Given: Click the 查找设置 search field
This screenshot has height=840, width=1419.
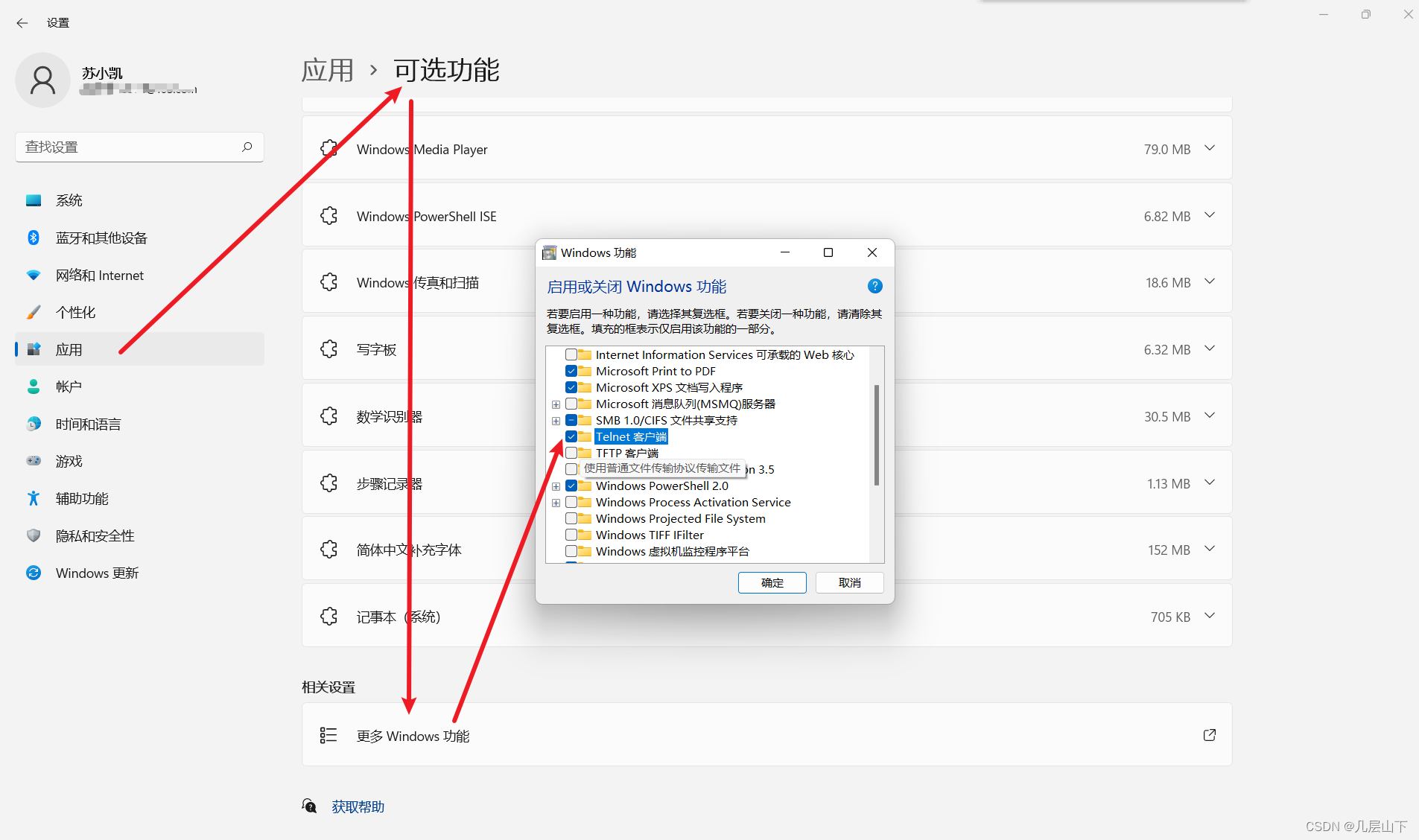Looking at the screenshot, I should click(x=139, y=147).
